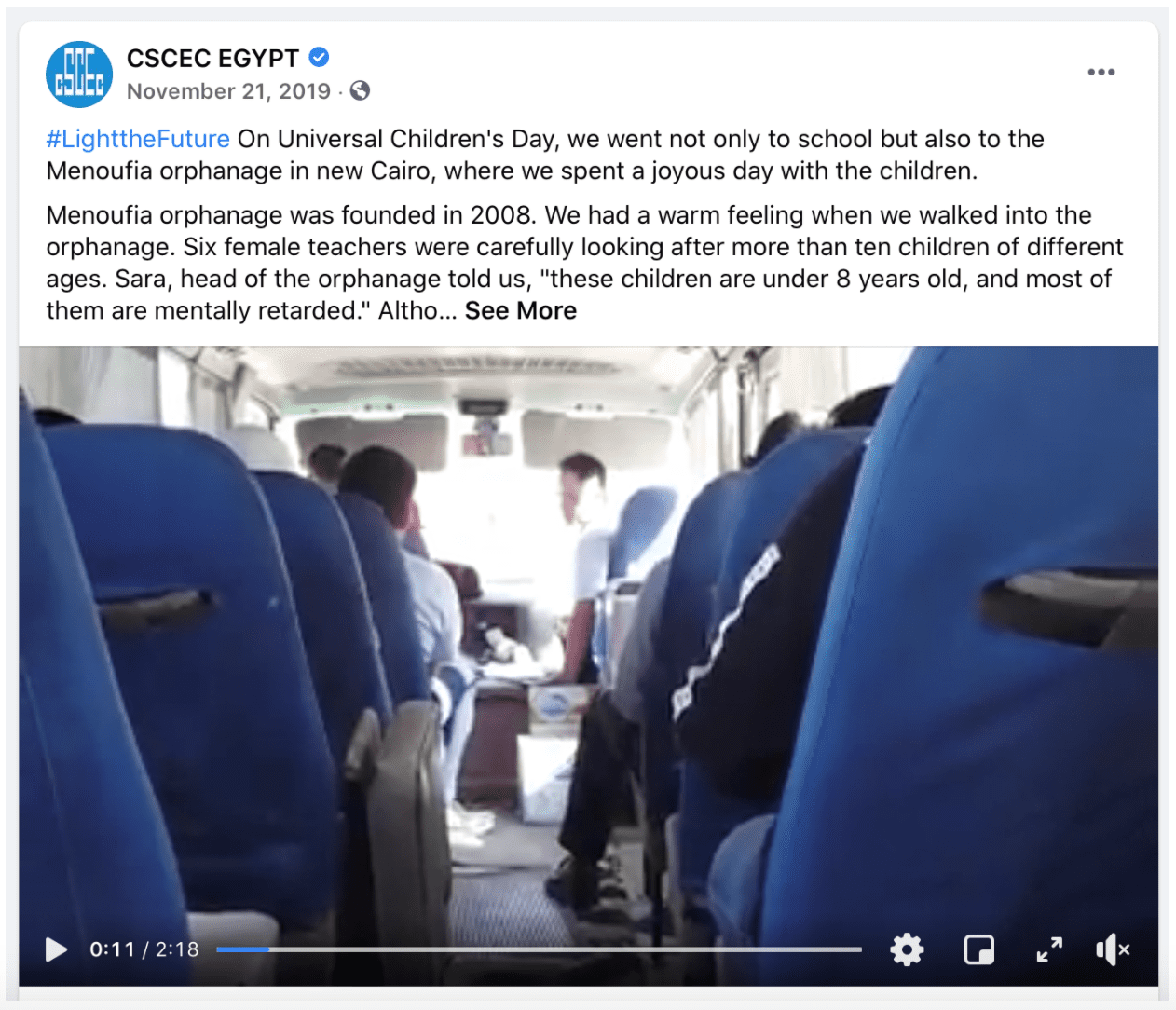Seek on the video progress bar
Viewport: 1176px width, 1010px height.
coord(539,949)
